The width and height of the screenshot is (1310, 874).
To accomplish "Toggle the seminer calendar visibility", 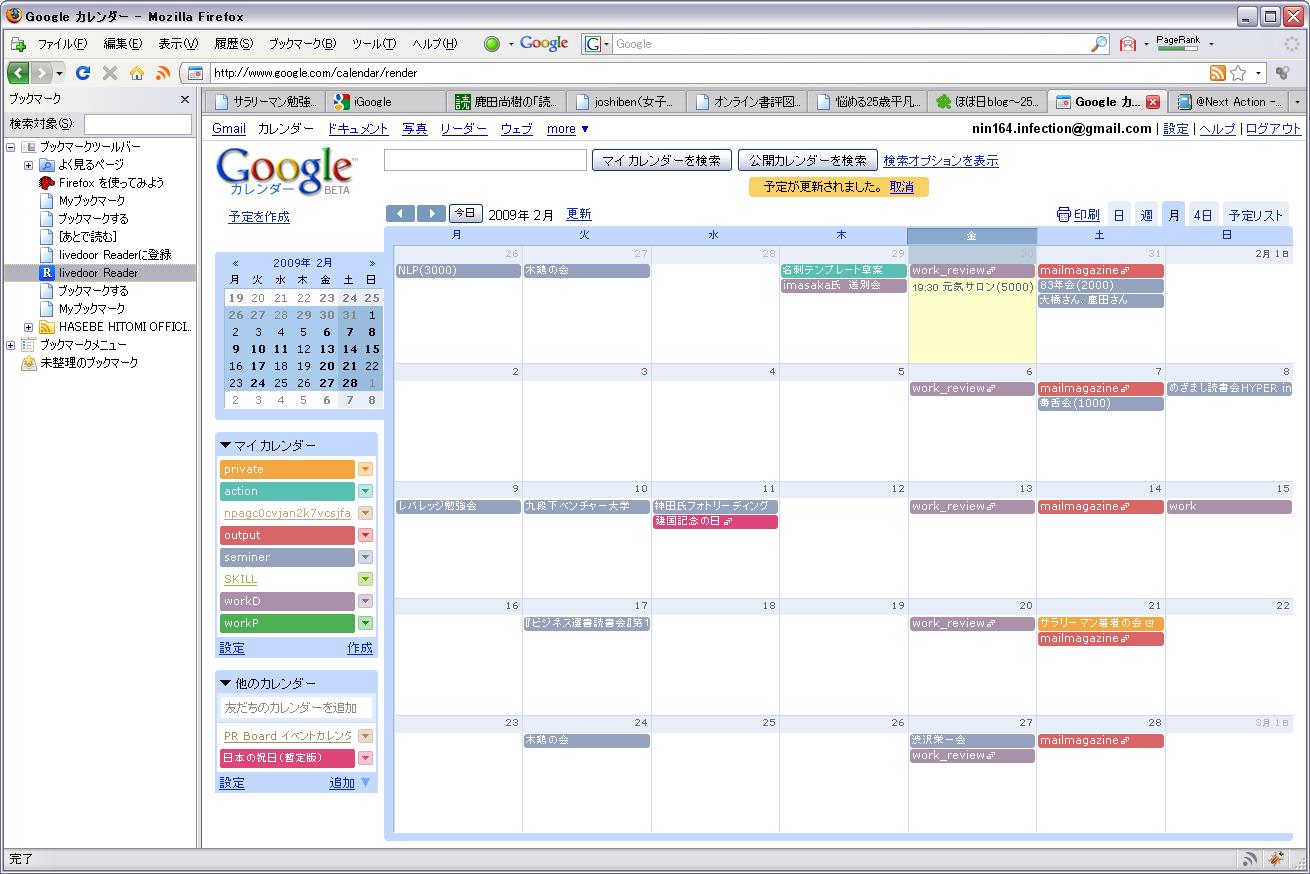I will pyautogui.click(x=287, y=557).
